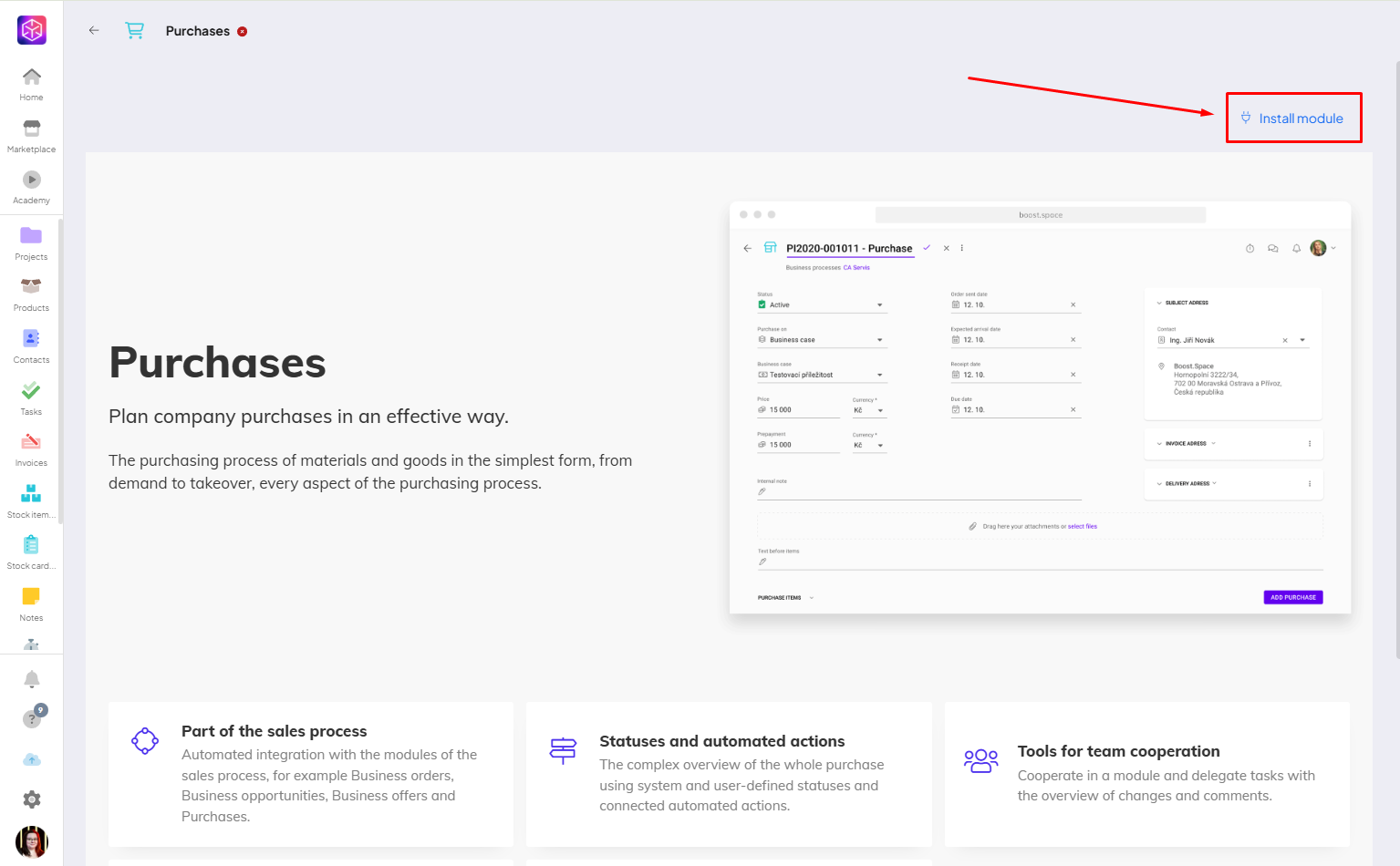Open the Stock items module

(x=31, y=500)
